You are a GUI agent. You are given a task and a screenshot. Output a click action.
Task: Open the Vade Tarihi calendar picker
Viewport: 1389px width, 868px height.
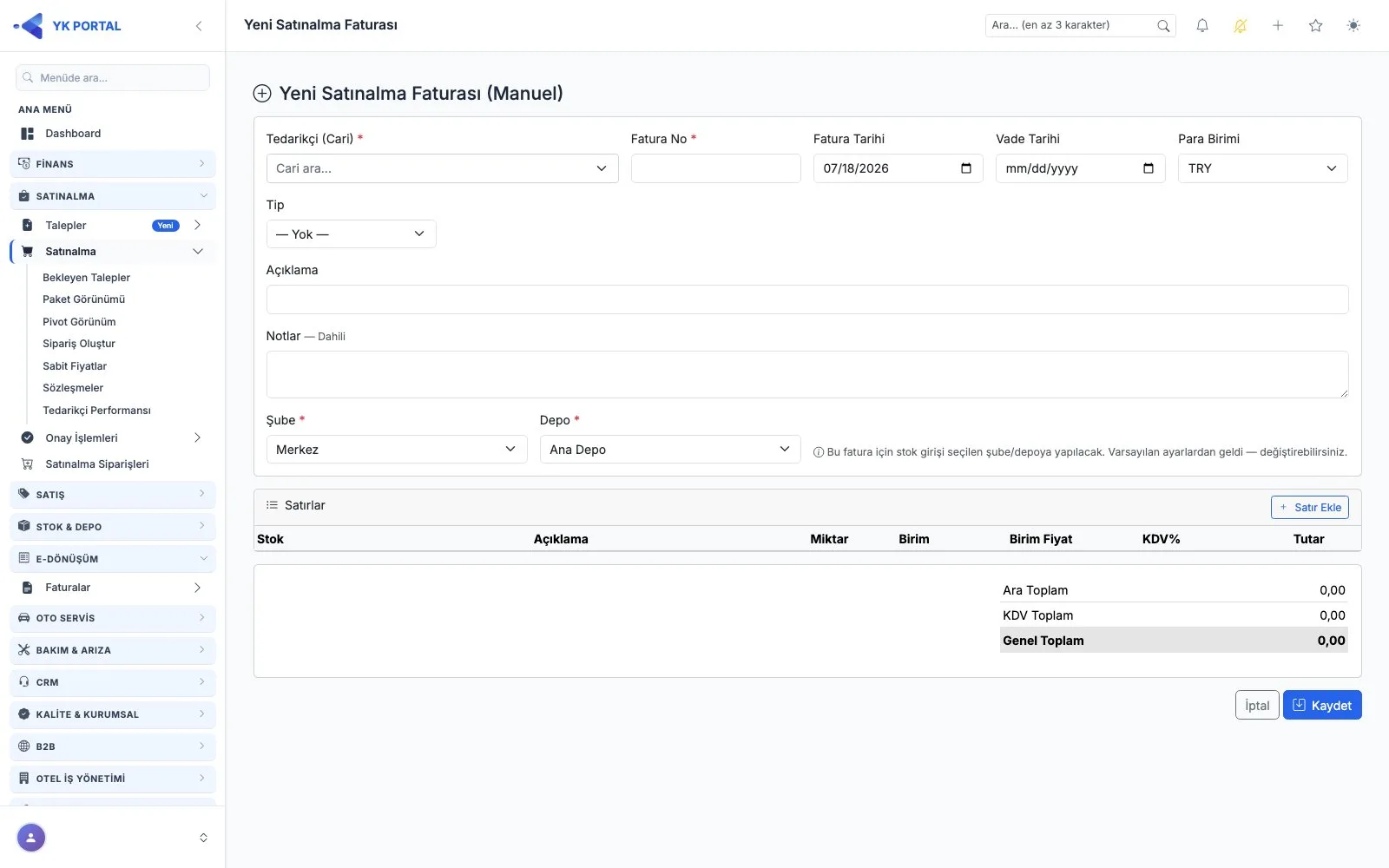pyautogui.click(x=1149, y=168)
